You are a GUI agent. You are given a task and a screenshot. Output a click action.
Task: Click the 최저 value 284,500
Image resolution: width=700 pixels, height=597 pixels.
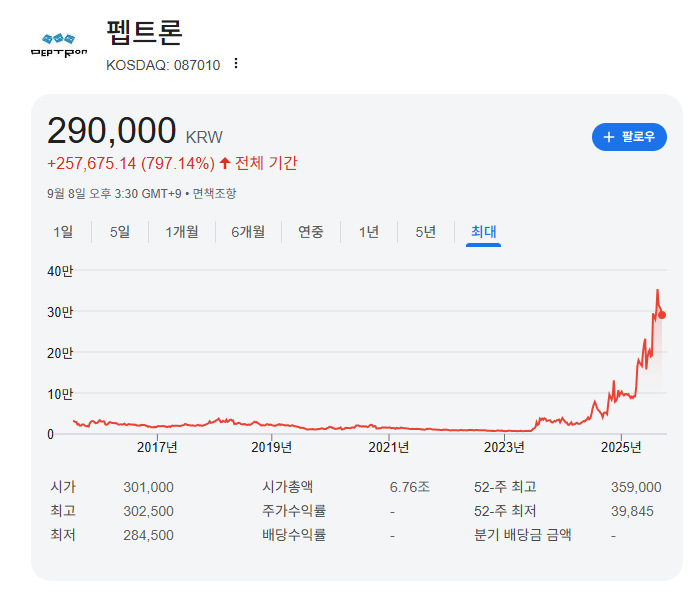148,535
